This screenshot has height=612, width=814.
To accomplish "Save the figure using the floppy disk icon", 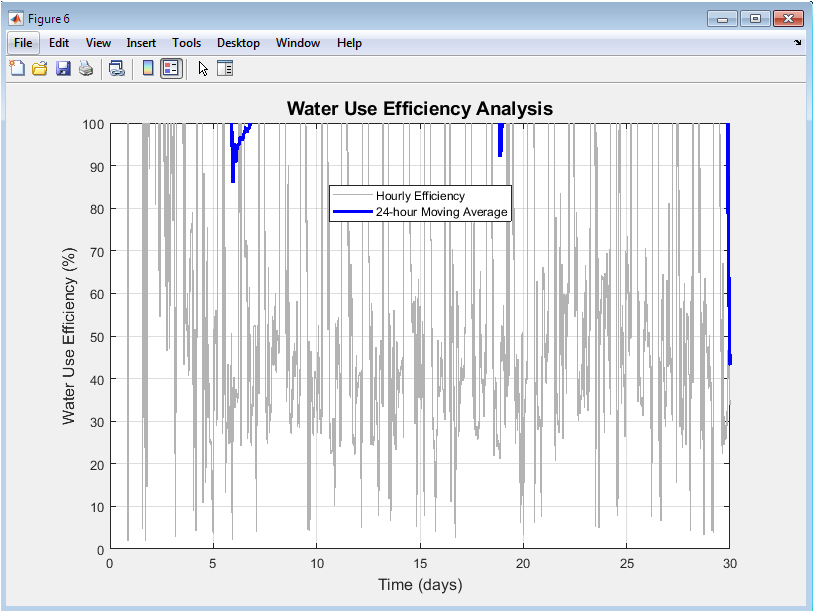I will (x=63, y=69).
